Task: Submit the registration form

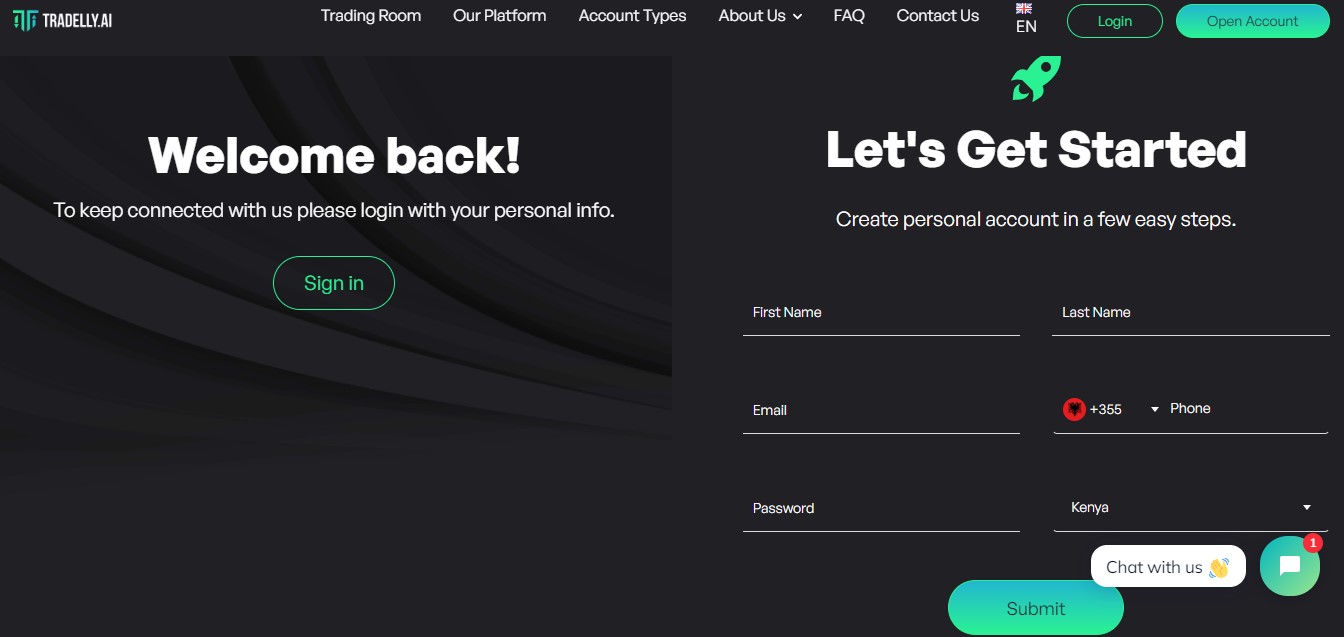Action: tap(1035, 608)
